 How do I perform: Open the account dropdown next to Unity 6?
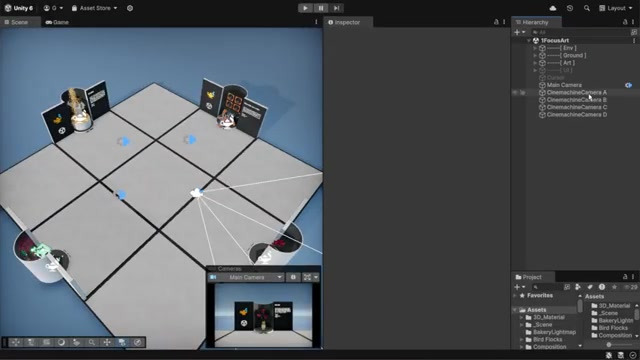pos(53,8)
